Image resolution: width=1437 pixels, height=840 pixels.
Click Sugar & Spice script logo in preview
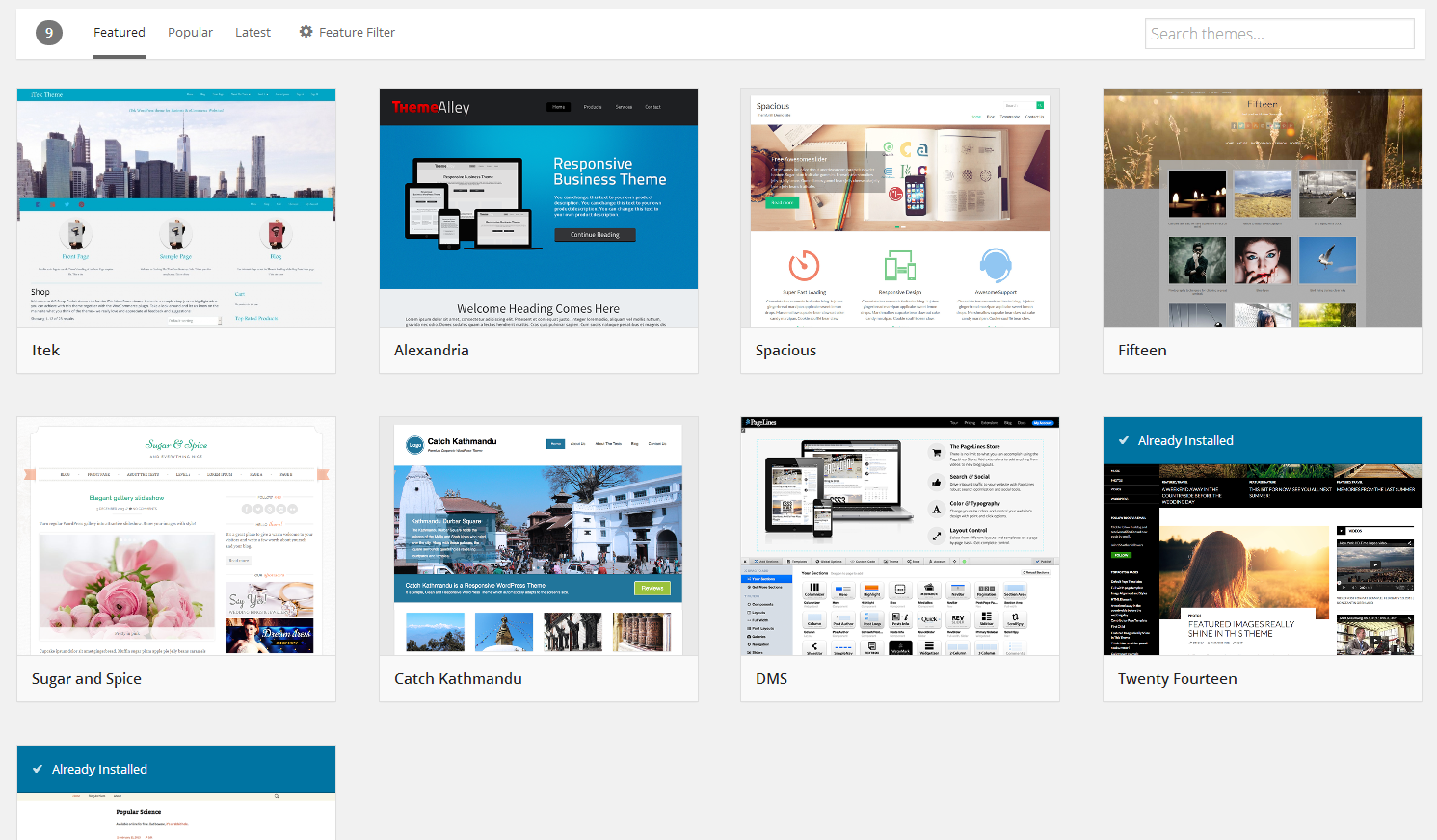click(176, 444)
